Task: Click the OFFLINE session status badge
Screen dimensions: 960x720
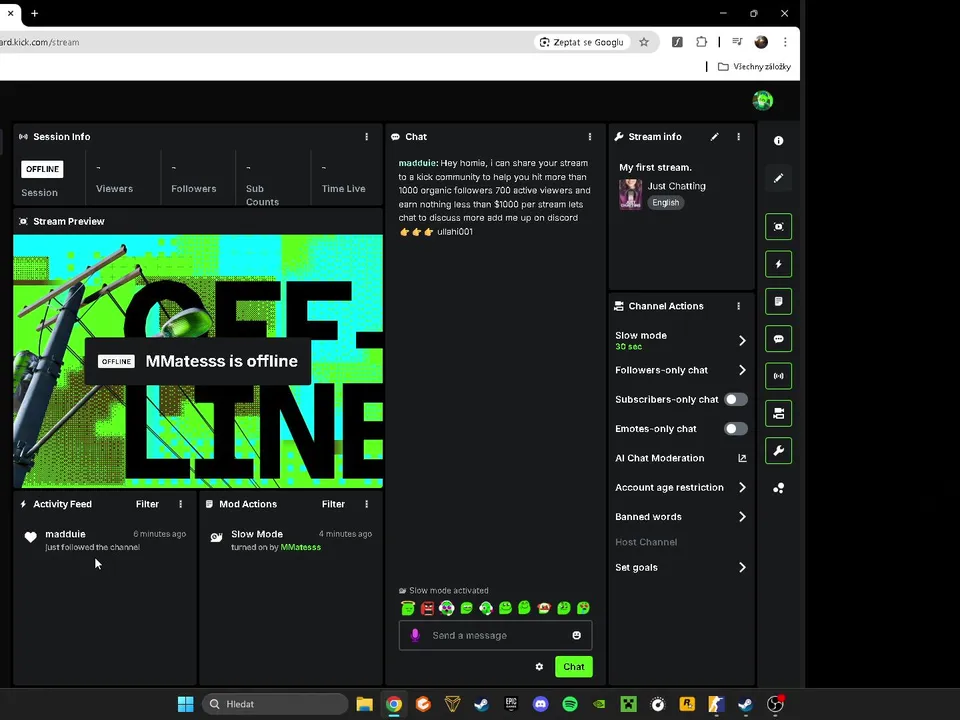Action: (42, 169)
